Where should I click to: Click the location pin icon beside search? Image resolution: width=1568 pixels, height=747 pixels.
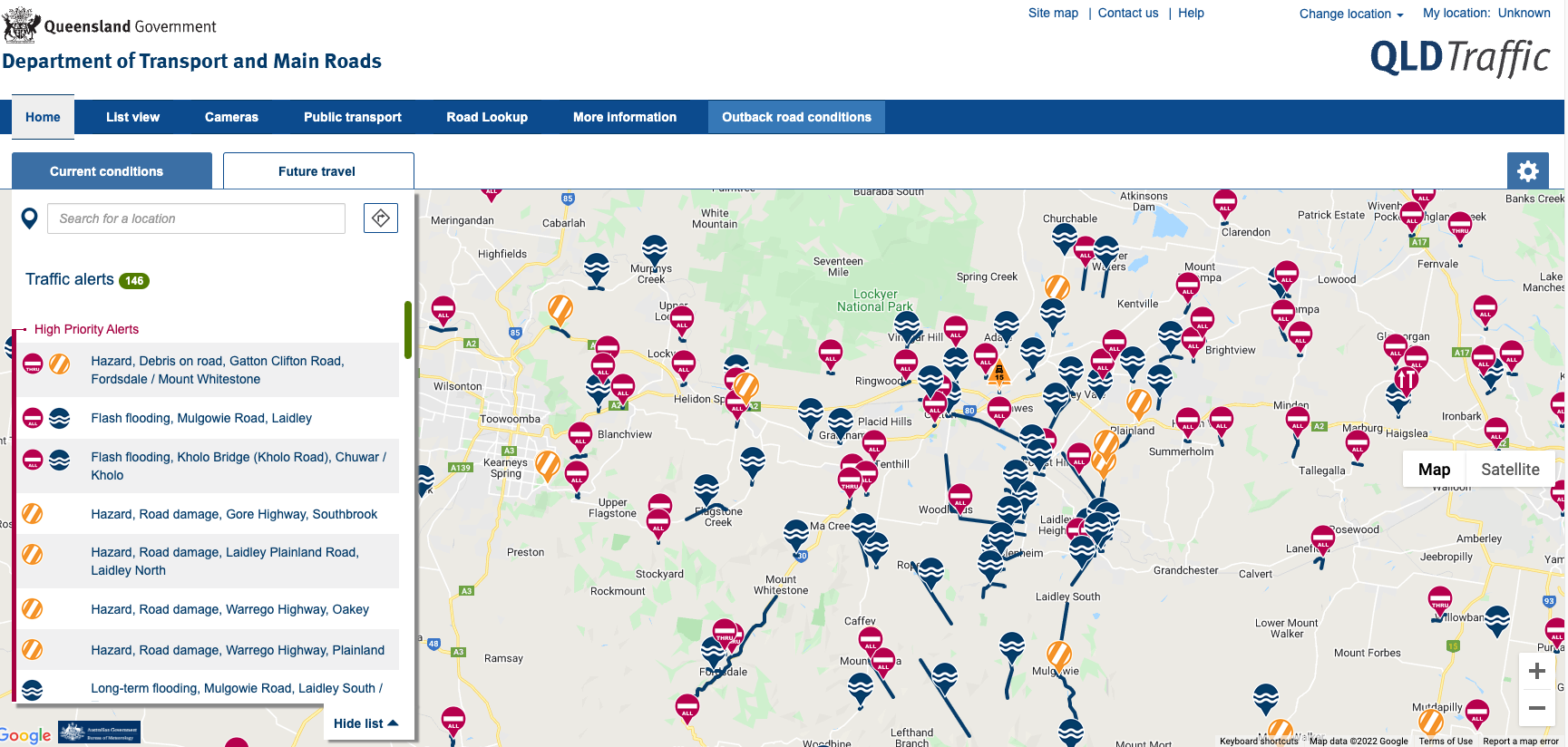[30, 218]
